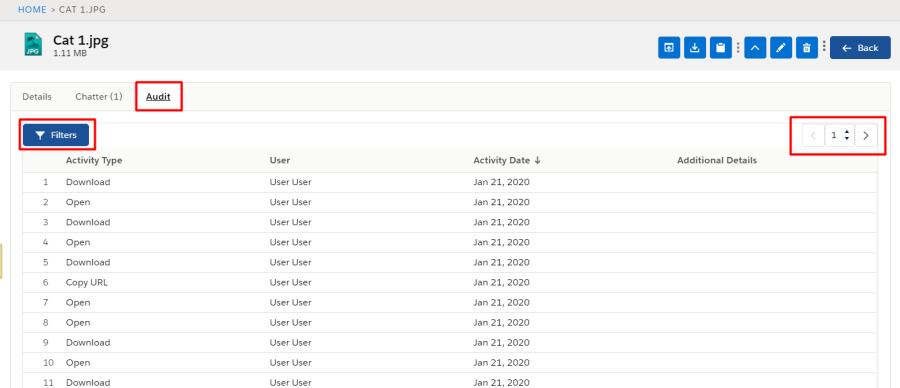The width and height of the screenshot is (900, 388).
Task: Switch to the Details tab
Action: [x=37, y=96]
